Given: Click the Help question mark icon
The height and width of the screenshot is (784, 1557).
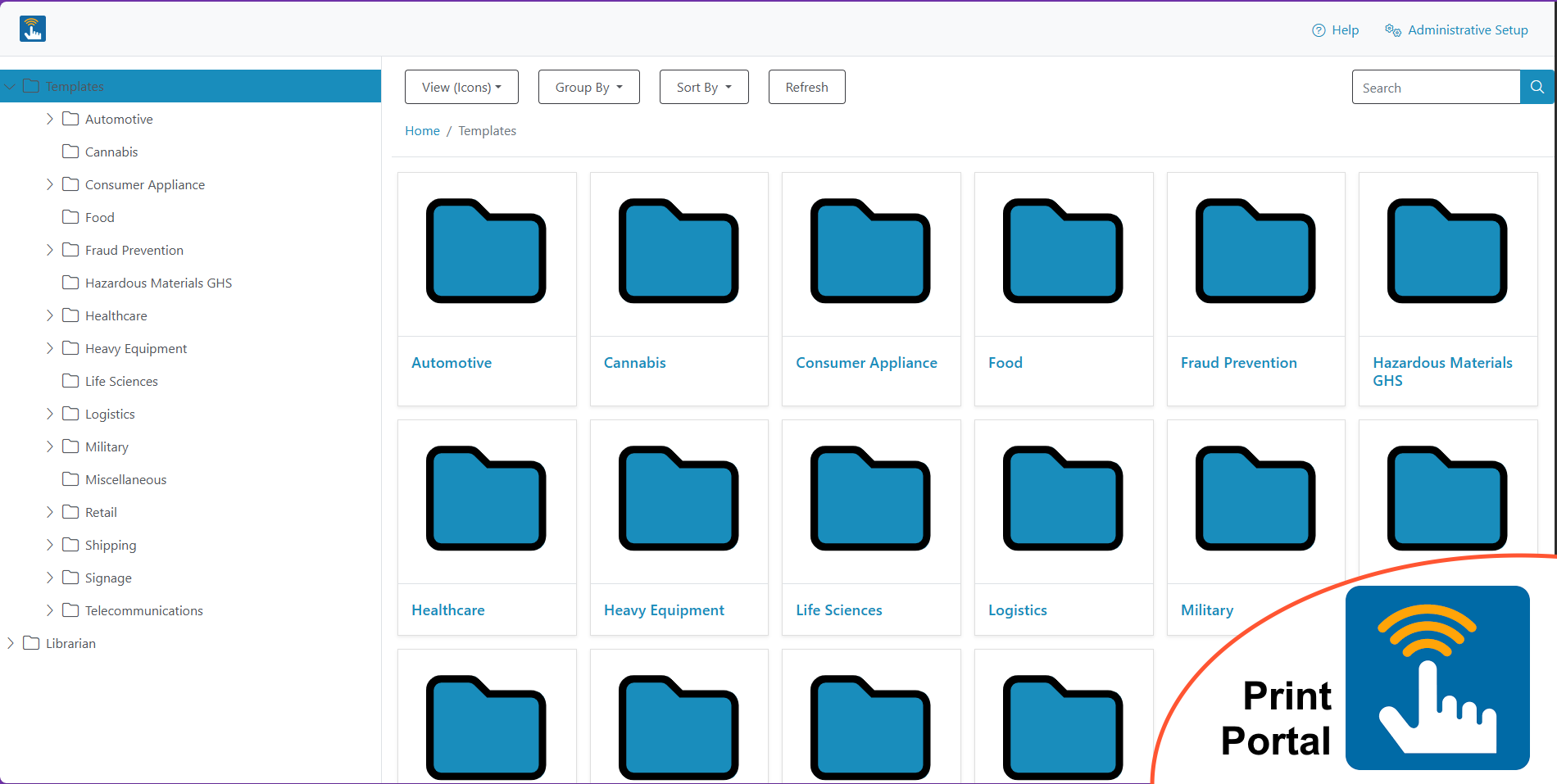Looking at the screenshot, I should (1319, 30).
